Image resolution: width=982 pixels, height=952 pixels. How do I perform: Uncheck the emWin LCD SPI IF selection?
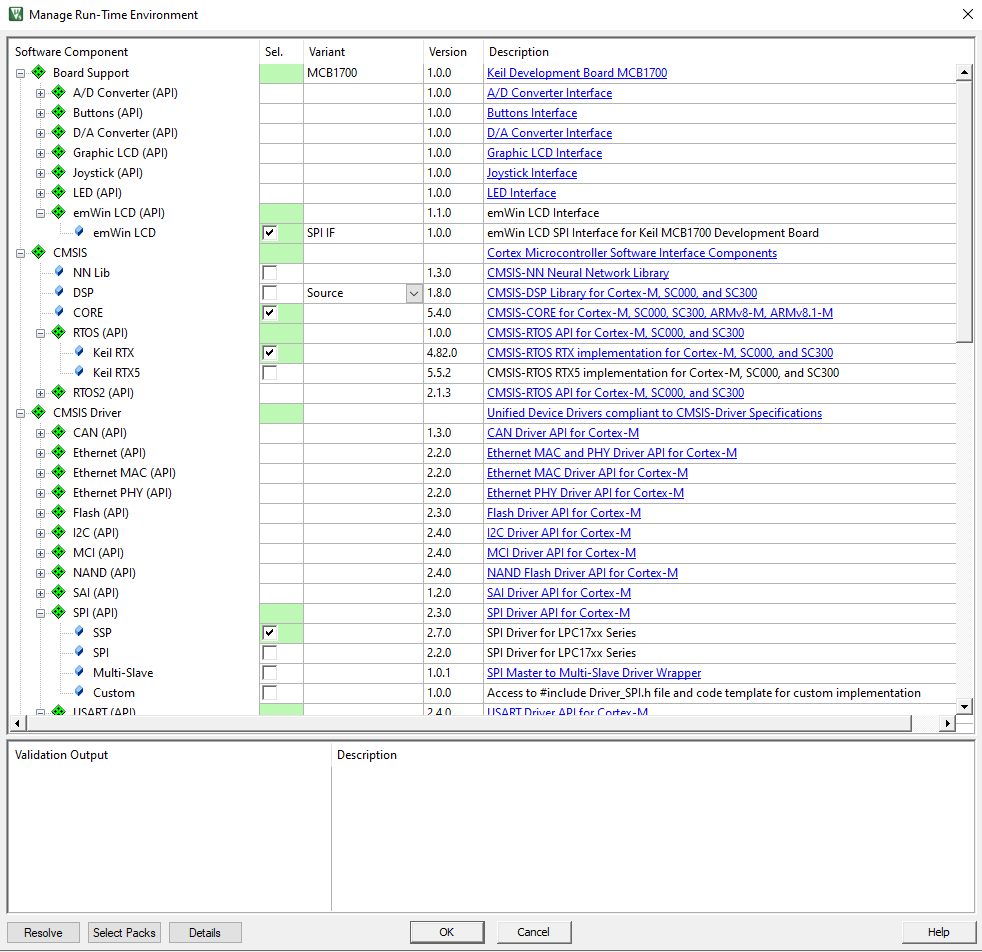pyautogui.click(x=268, y=232)
